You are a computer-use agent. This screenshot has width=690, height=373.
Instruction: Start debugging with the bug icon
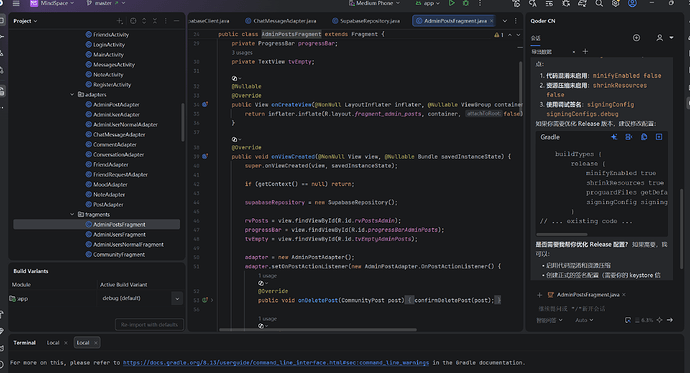coord(466,3)
